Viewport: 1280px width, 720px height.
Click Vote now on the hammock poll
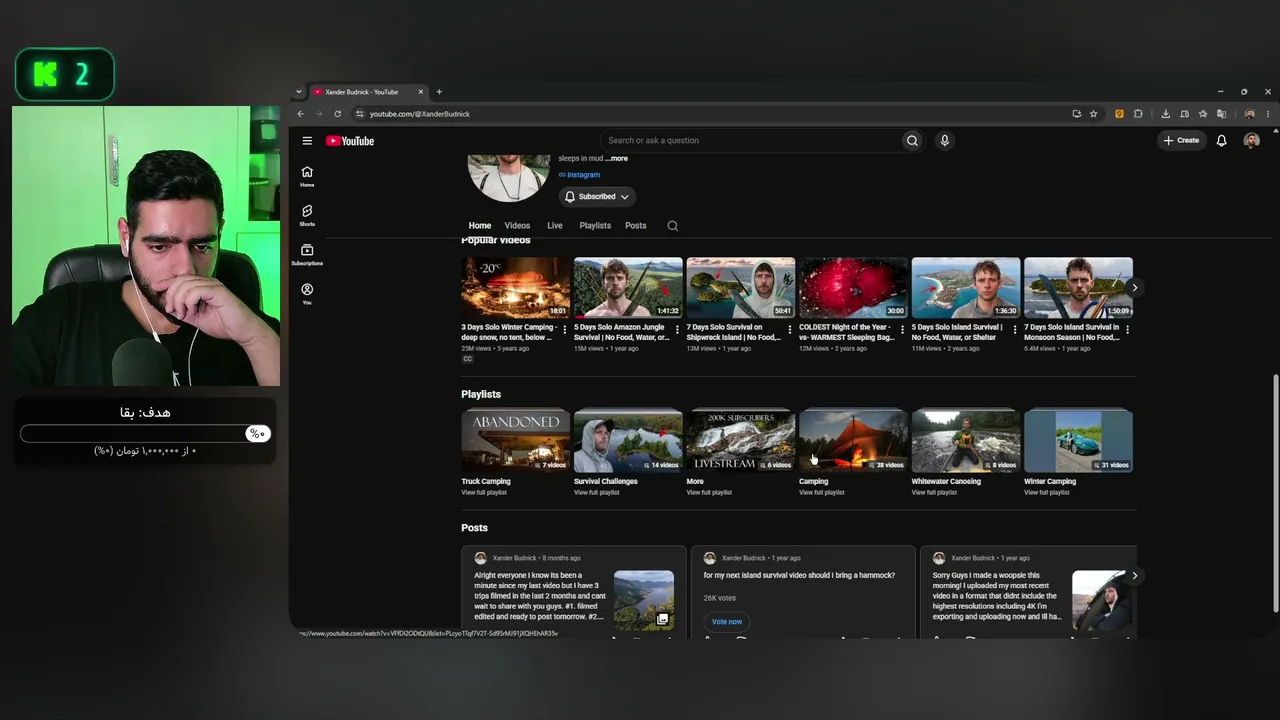coord(727,622)
